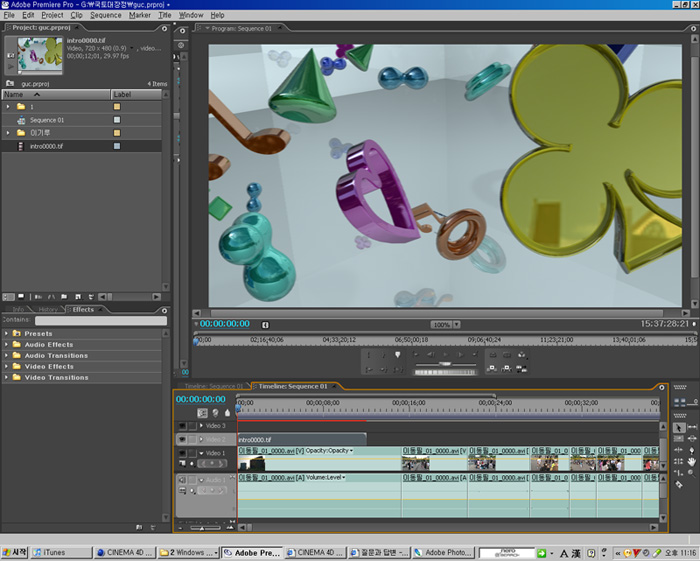The height and width of the screenshot is (561, 700).
Task: Select the Pen tool in the Tools panel
Action: [x=692, y=450]
